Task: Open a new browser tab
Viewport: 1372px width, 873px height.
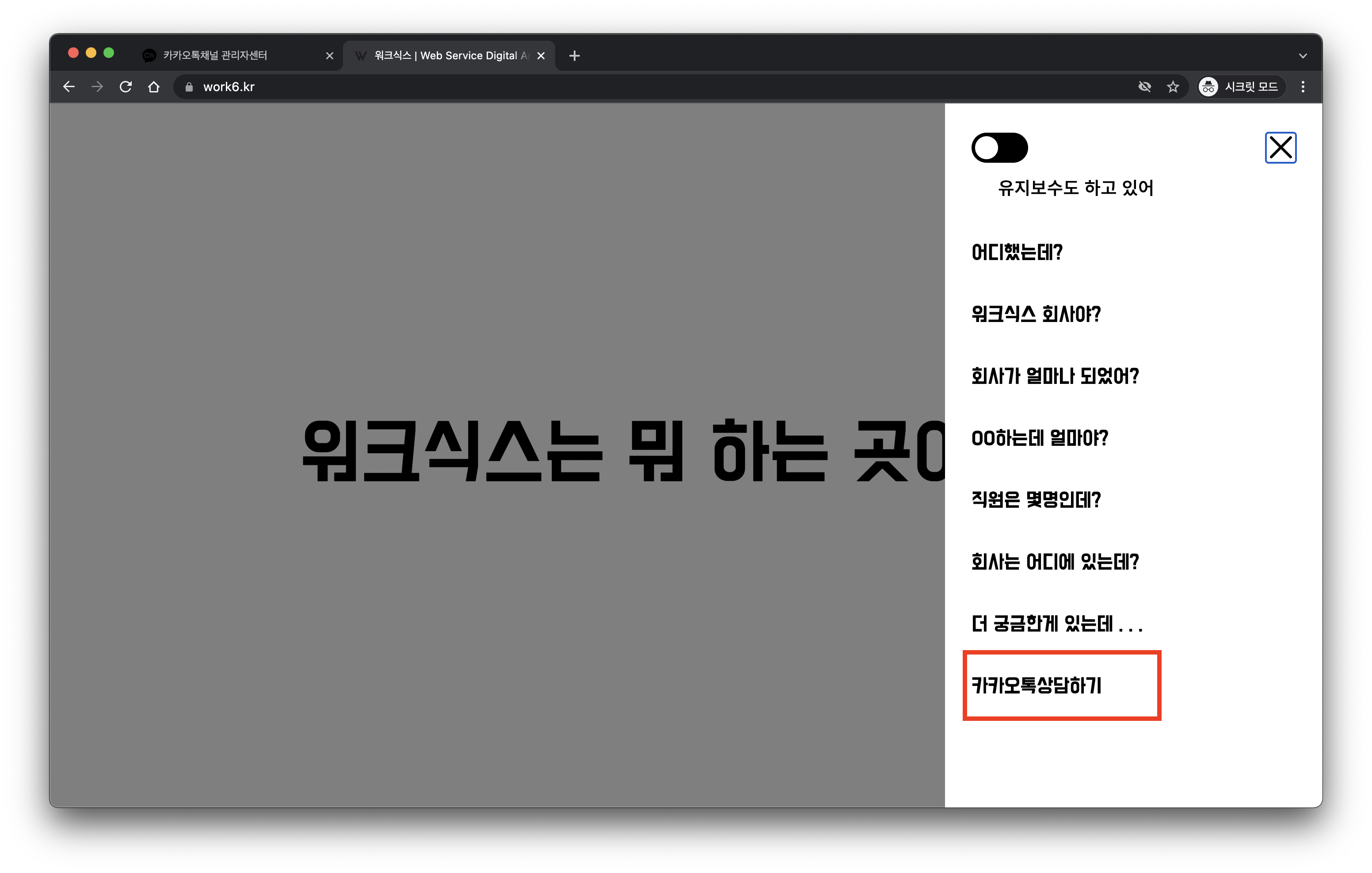Action: pyautogui.click(x=574, y=55)
